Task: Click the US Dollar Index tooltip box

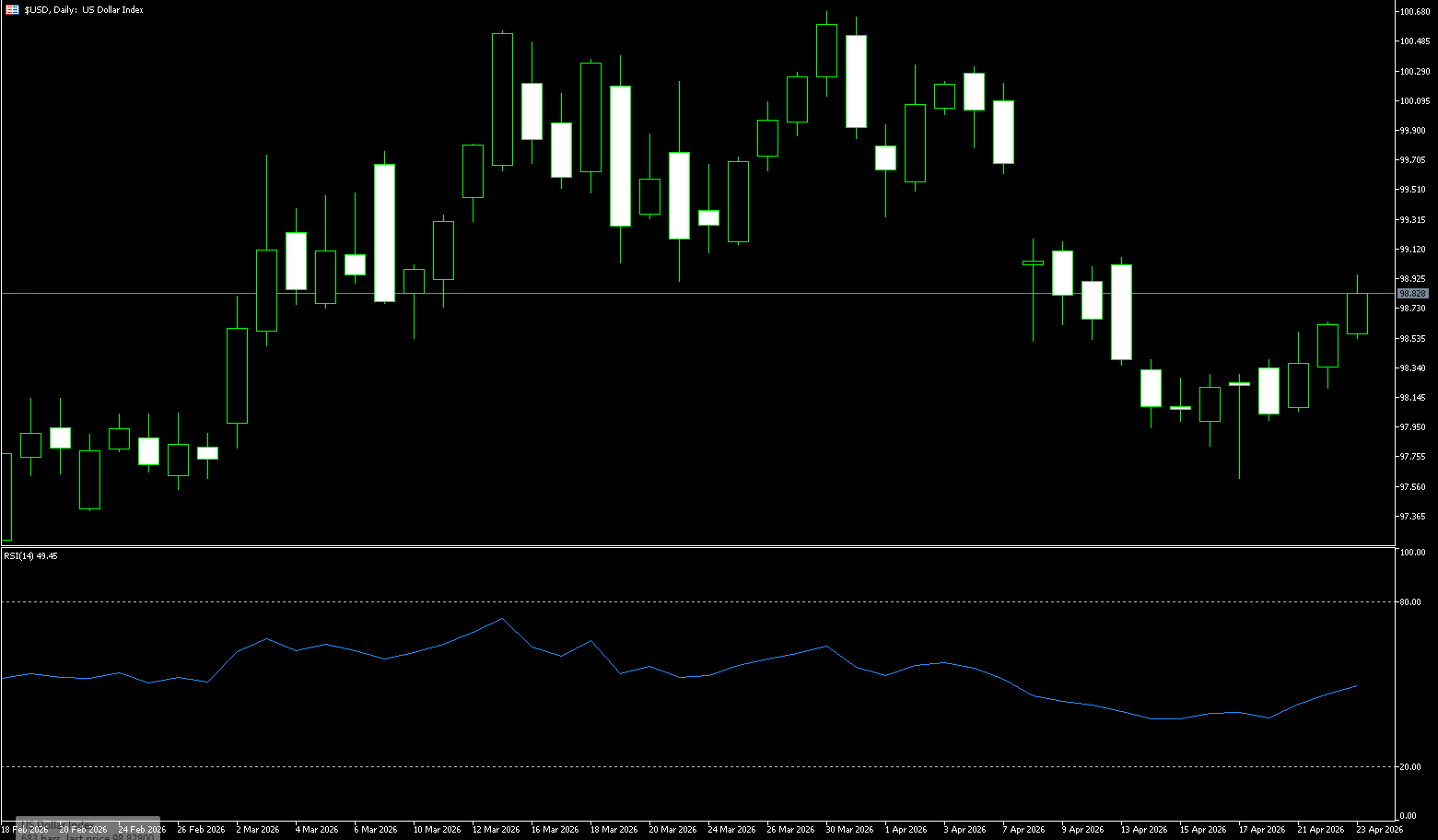Action: pos(88,828)
